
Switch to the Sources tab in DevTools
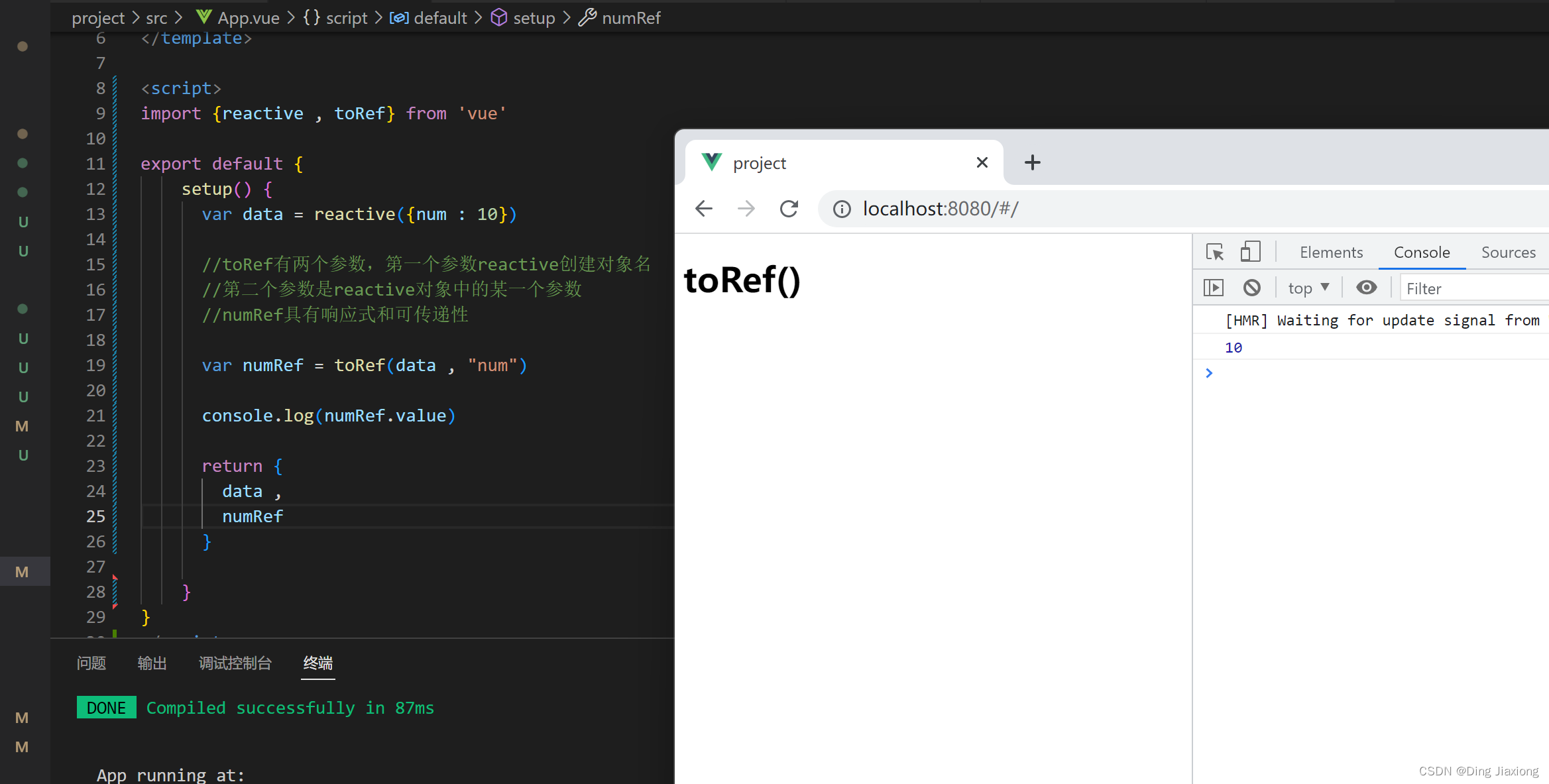(x=1508, y=252)
